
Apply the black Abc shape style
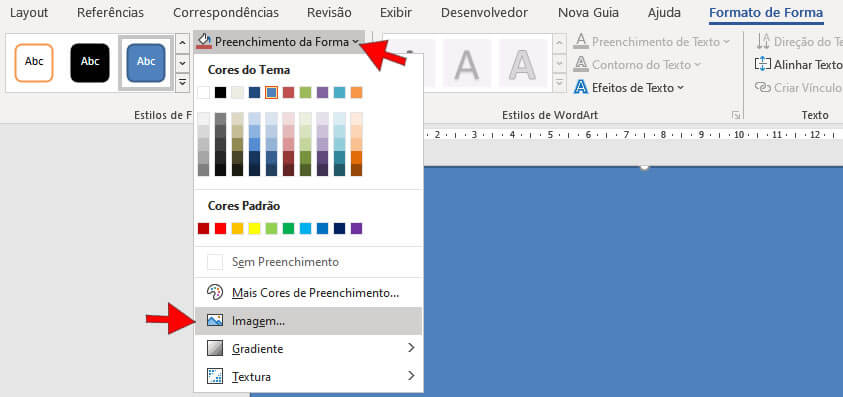[x=90, y=62]
